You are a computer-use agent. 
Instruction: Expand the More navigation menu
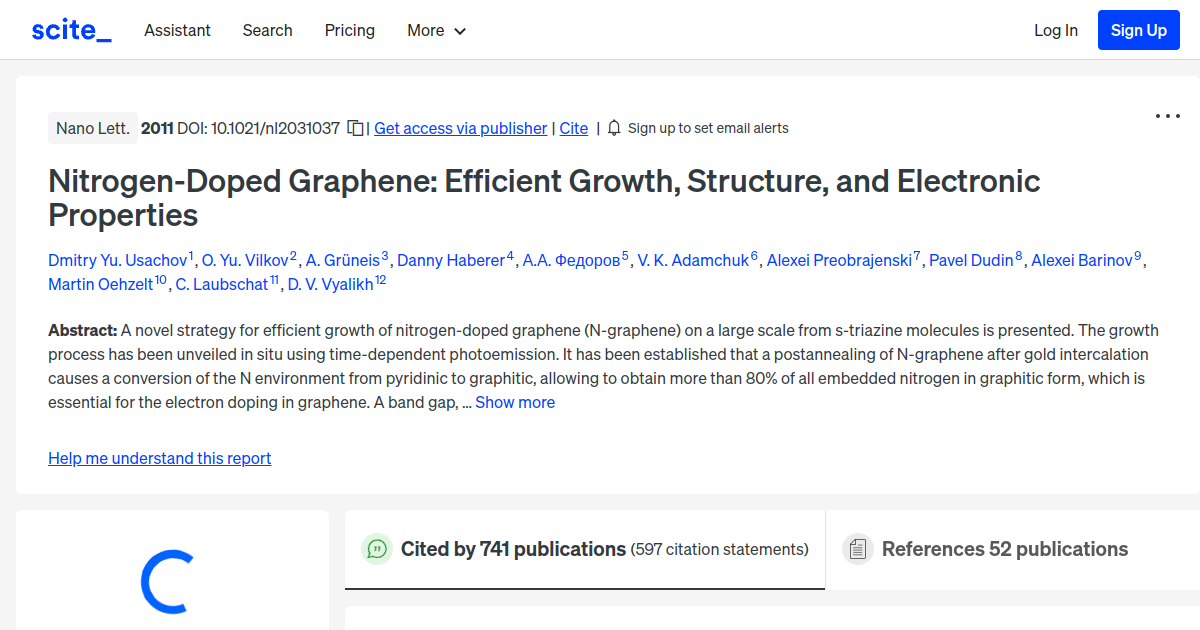tap(436, 31)
